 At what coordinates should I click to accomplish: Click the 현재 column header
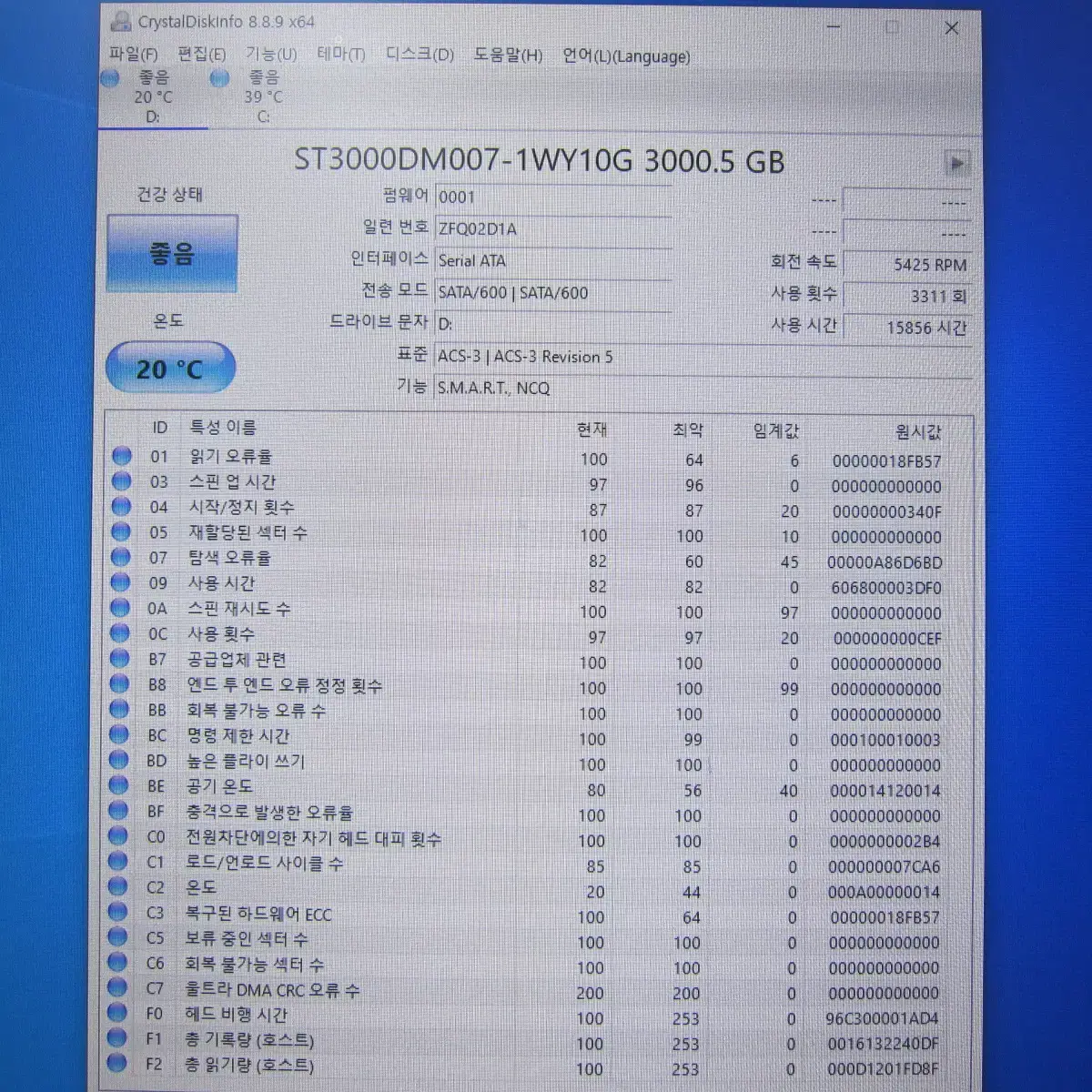[x=591, y=430]
